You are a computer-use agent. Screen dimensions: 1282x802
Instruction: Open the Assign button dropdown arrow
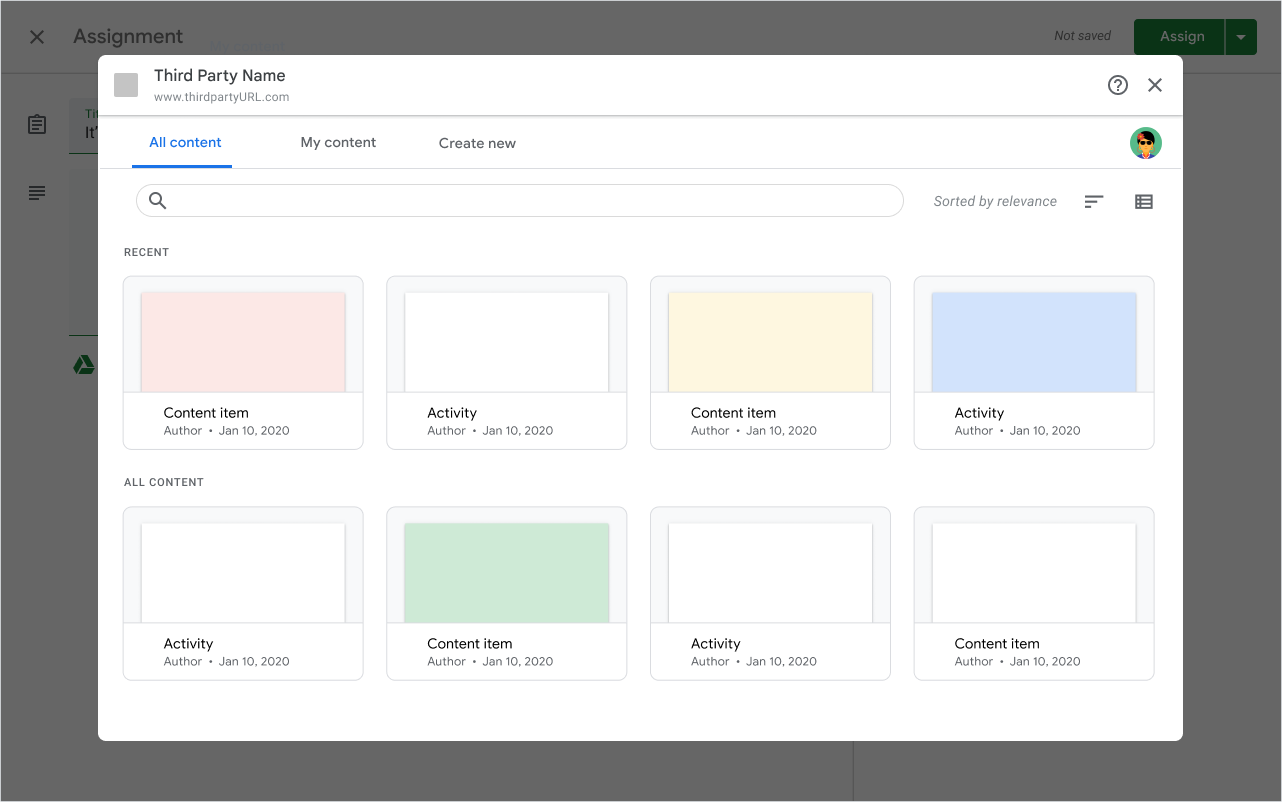point(1241,36)
